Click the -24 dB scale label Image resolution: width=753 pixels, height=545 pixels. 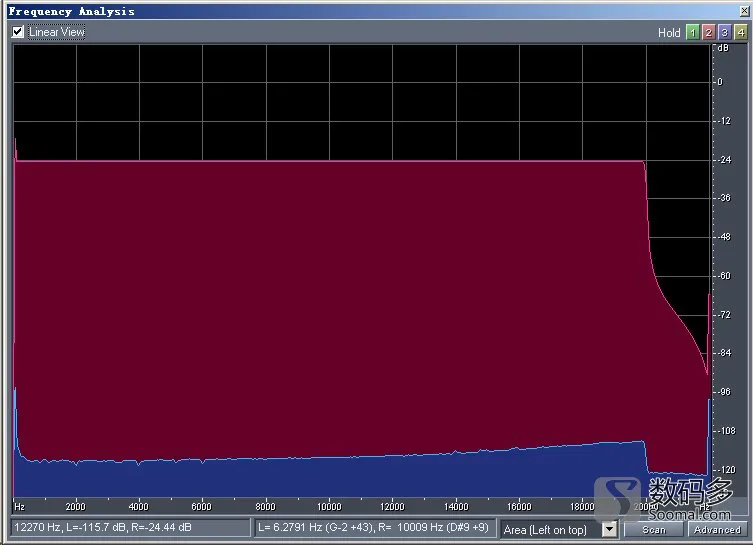724,159
